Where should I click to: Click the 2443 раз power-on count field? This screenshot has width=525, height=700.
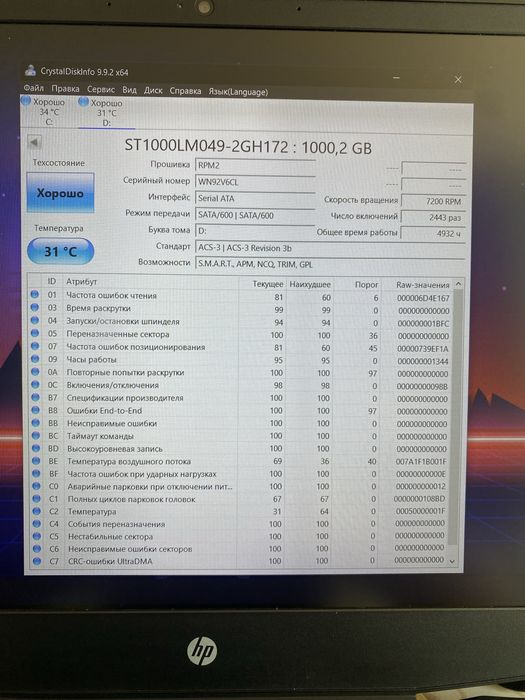point(433,217)
